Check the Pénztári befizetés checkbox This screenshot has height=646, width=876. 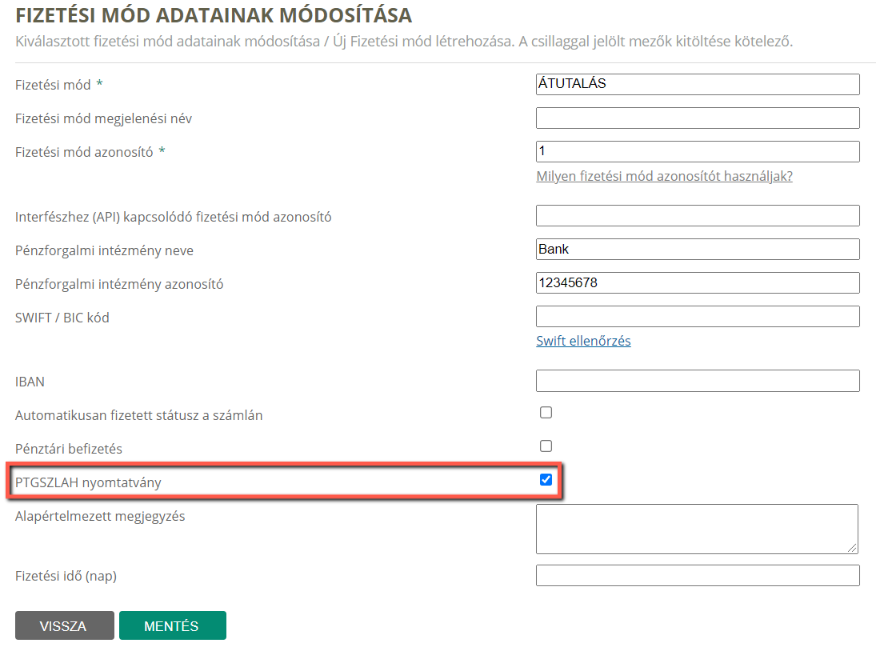(x=546, y=446)
